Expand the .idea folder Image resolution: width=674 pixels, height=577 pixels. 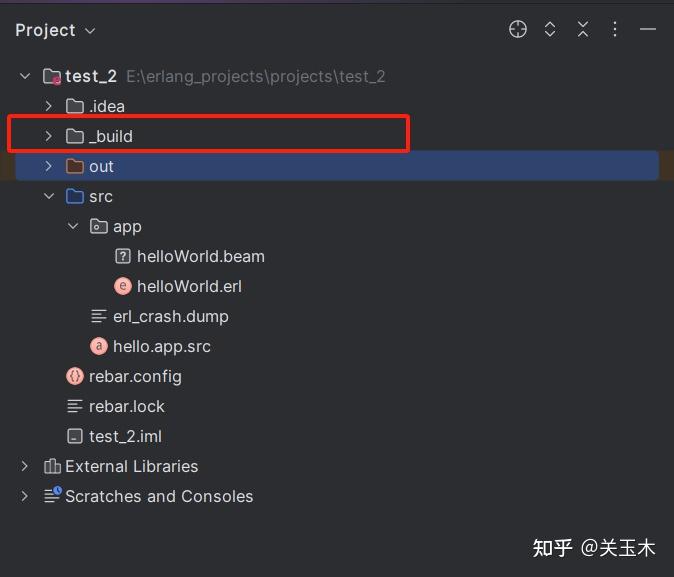[x=48, y=106]
